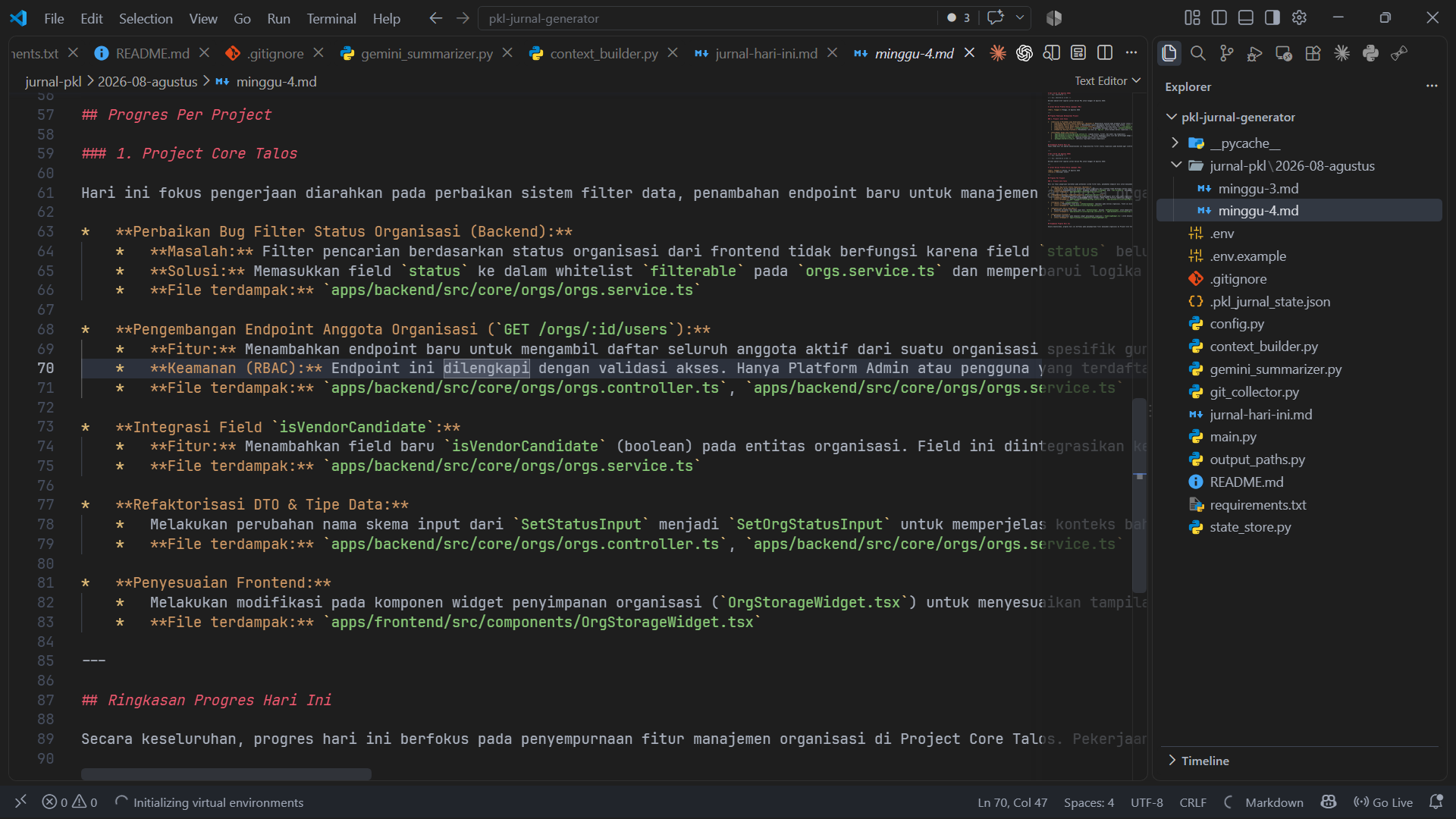This screenshot has height=819, width=1456.
Task: Open the Python panel in activity bar
Action: pos(1370,53)
